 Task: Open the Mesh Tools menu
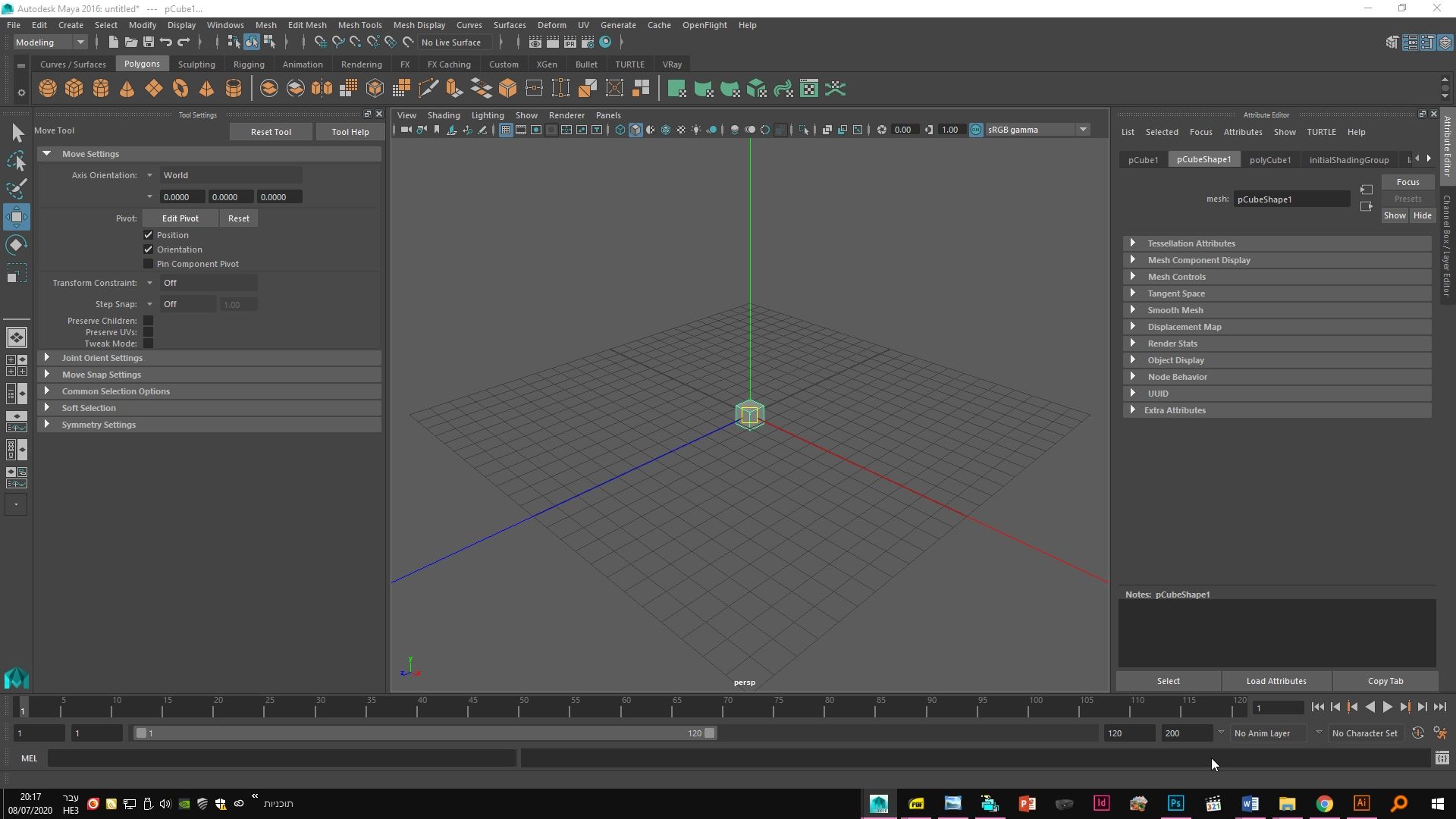point(359,25)
